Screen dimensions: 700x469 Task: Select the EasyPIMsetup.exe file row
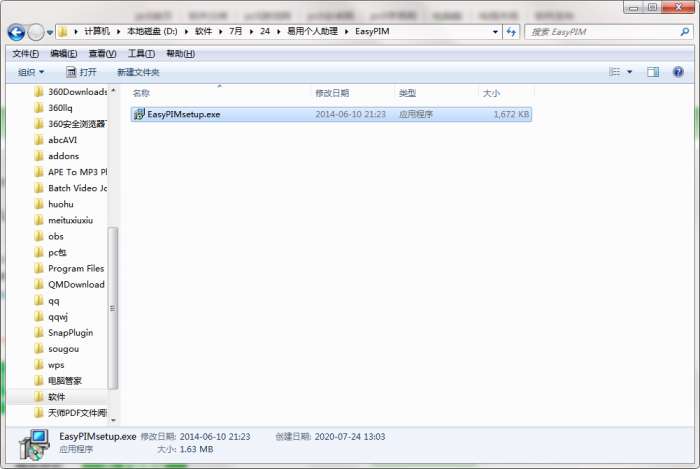pos(331,114)
